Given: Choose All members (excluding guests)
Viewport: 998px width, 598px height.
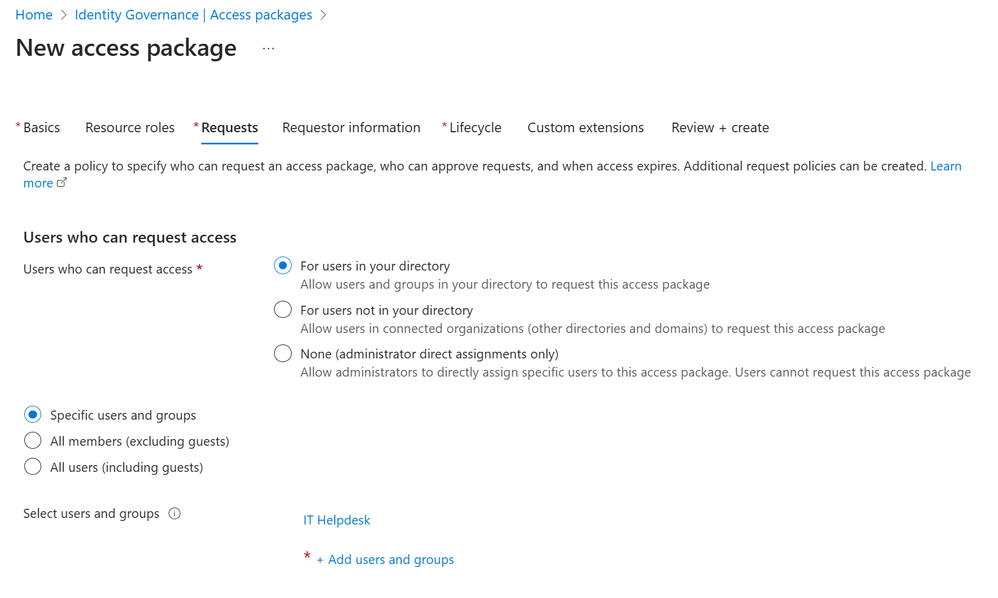Looking at the screenshot, I should [33, 441].
